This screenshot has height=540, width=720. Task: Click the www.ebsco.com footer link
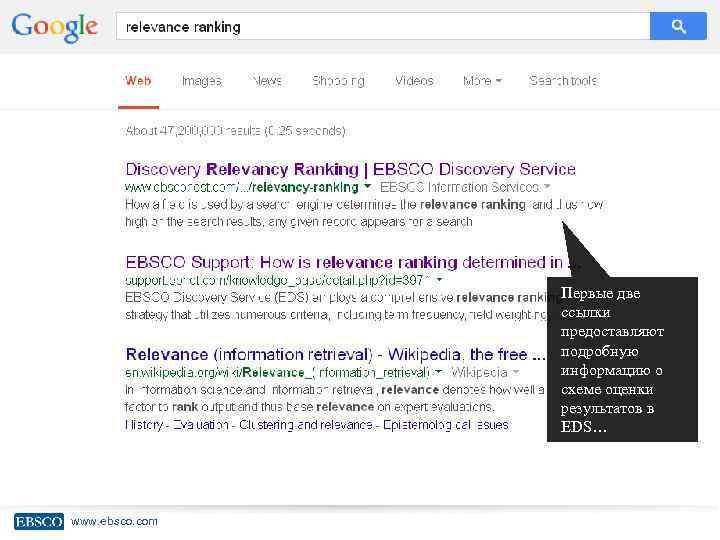coord(114,522)
